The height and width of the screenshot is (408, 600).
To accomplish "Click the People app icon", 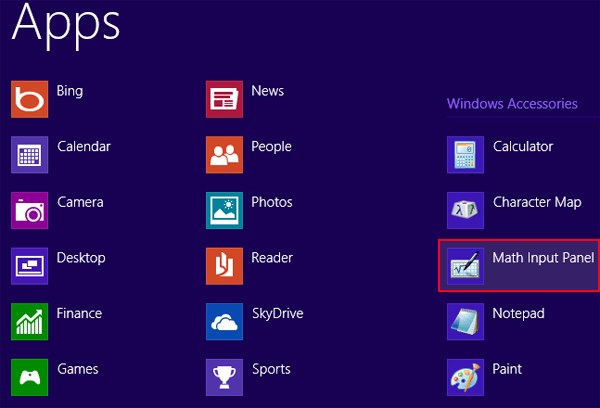I will [x=224, y=155].
